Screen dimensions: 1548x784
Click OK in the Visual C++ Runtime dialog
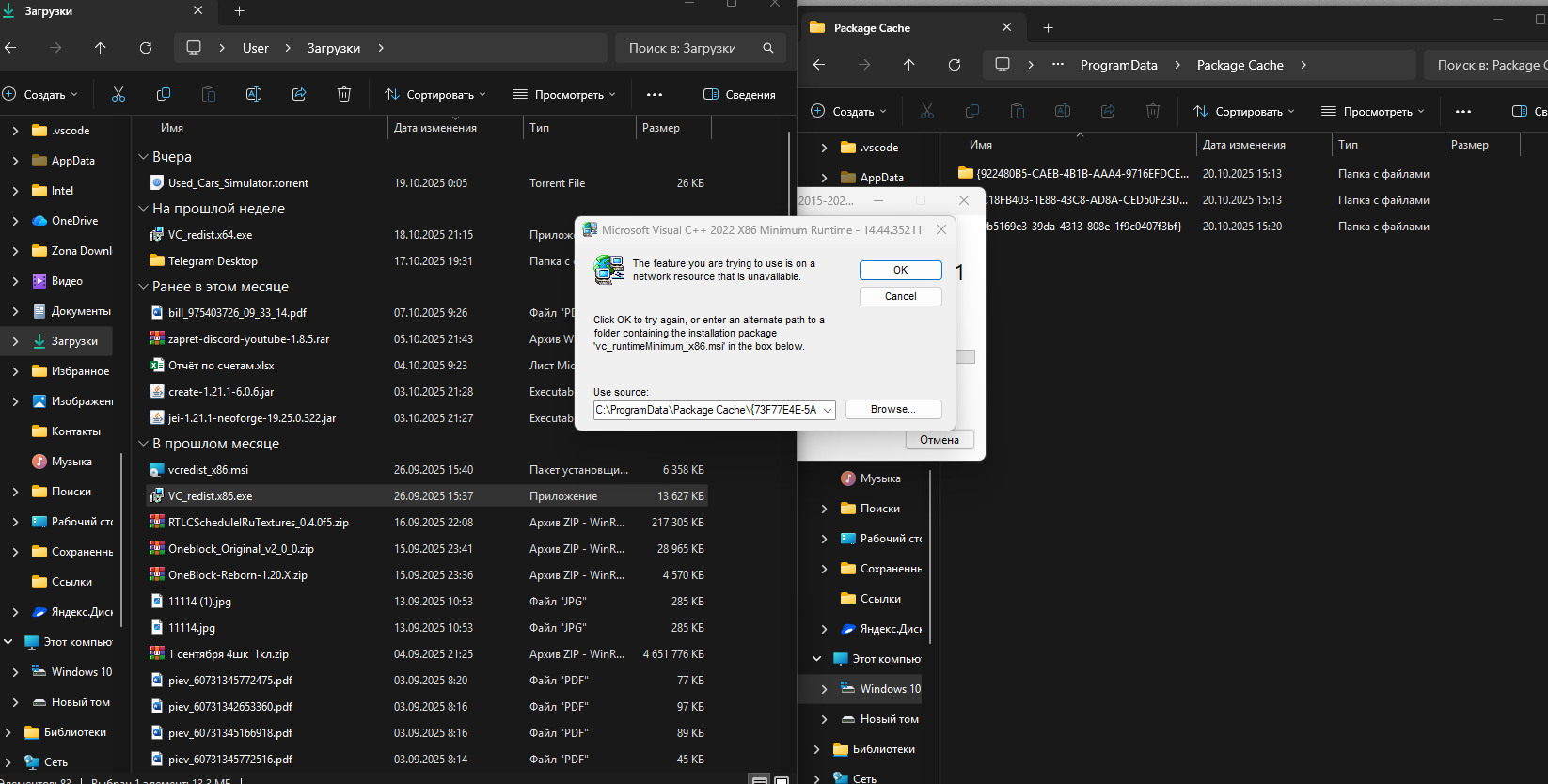(x=901, y=270)
